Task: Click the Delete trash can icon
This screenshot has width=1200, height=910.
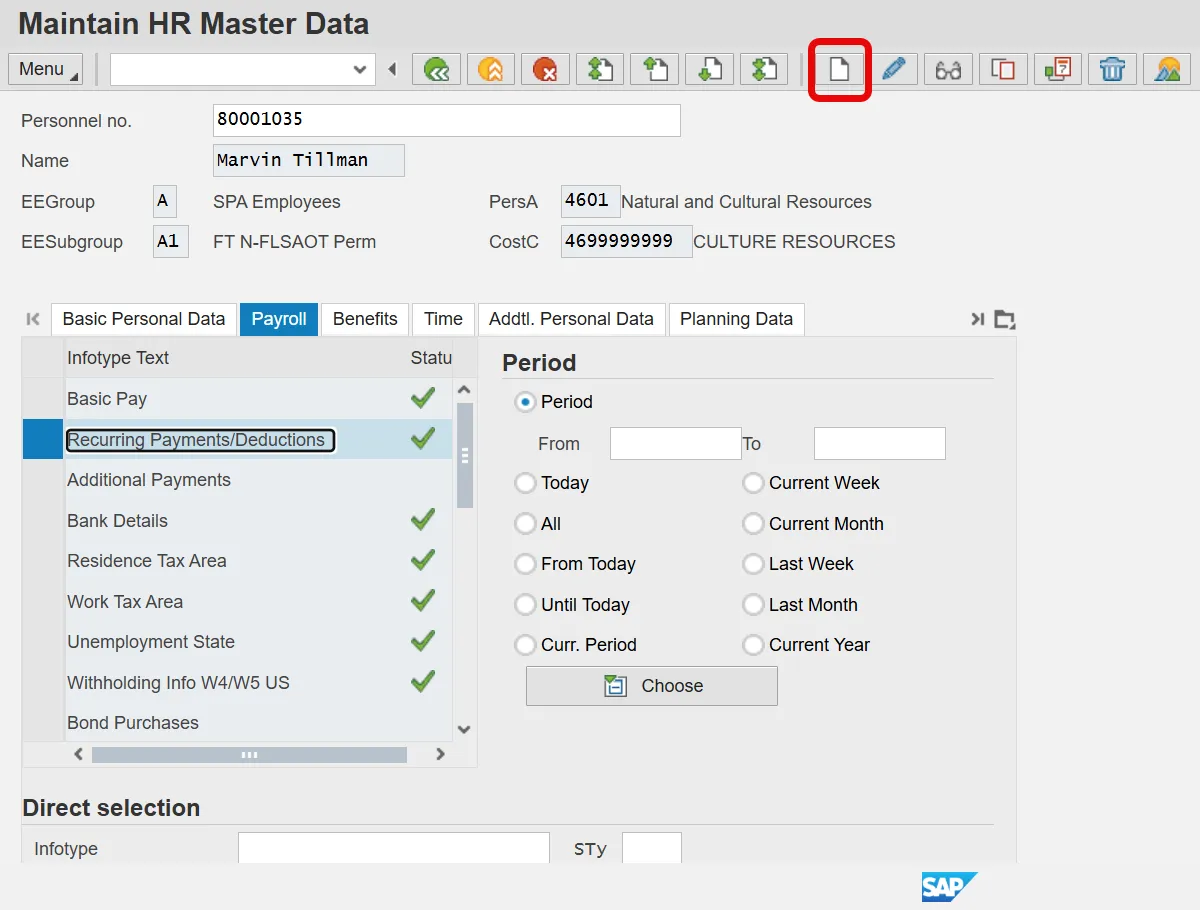Action: click(1112, 69)
